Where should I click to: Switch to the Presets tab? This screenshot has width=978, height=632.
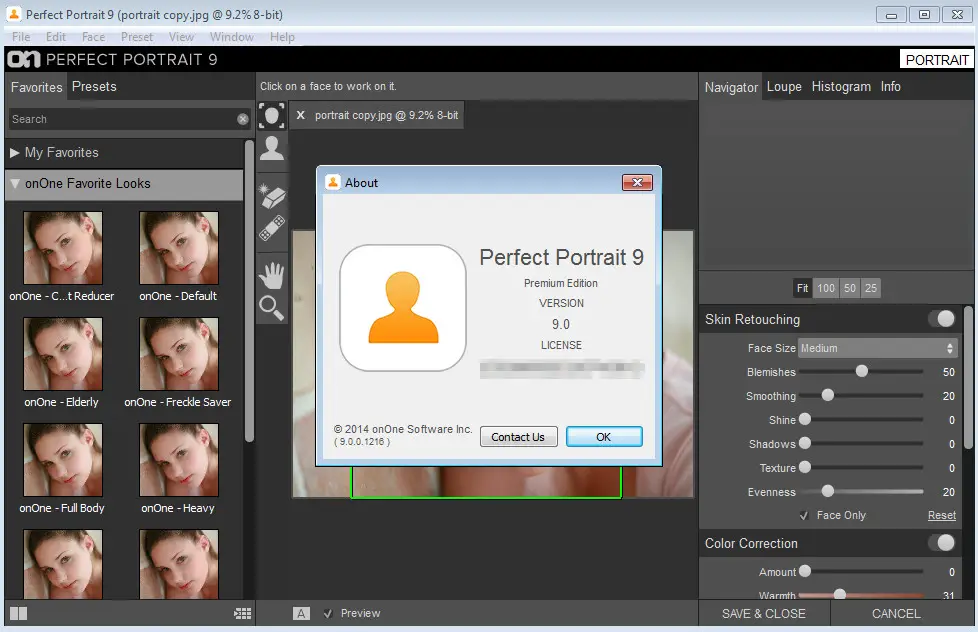[x=94, y=87]
